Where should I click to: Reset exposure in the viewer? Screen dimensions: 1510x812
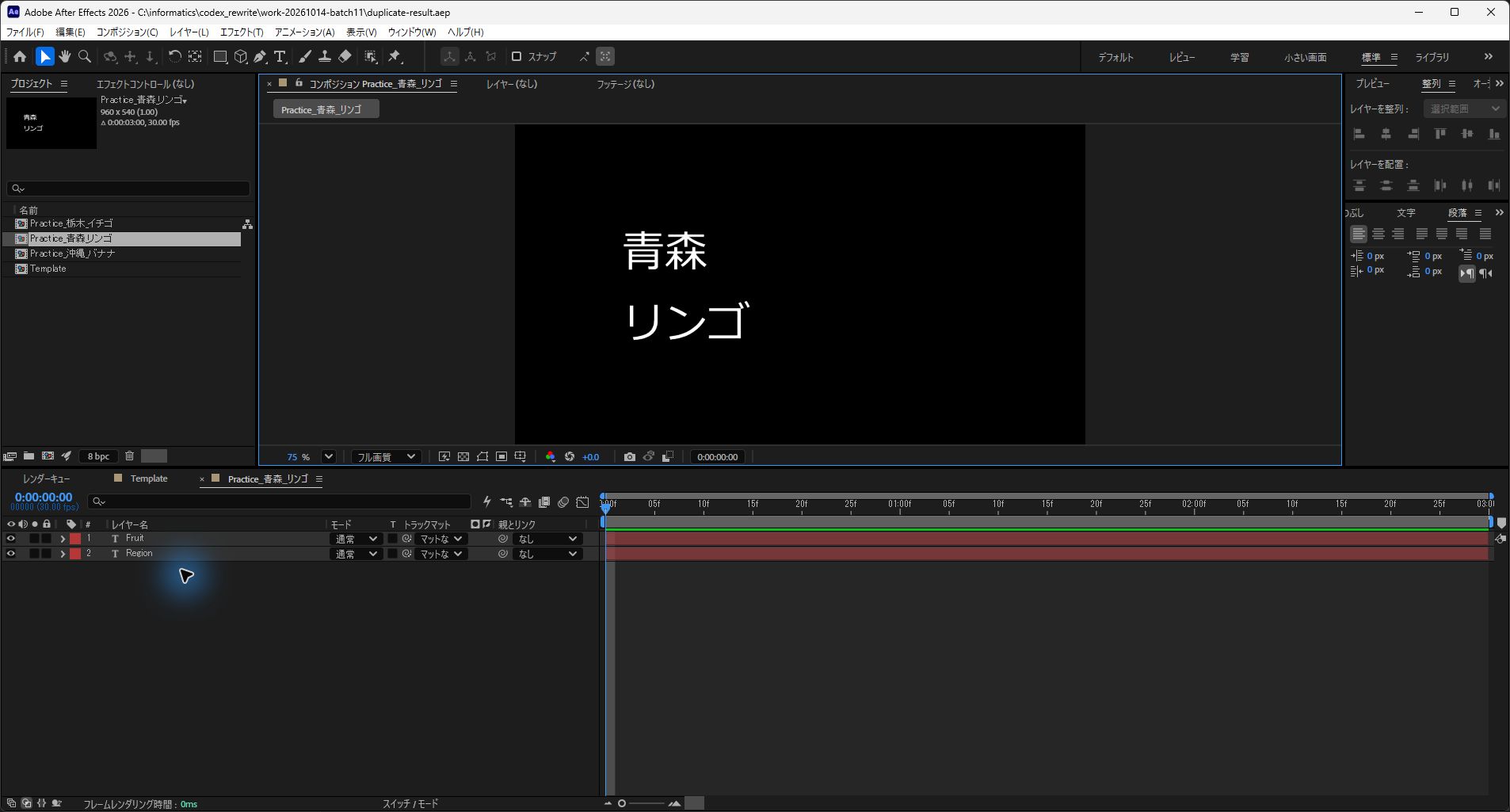click(x=570, y=456)
